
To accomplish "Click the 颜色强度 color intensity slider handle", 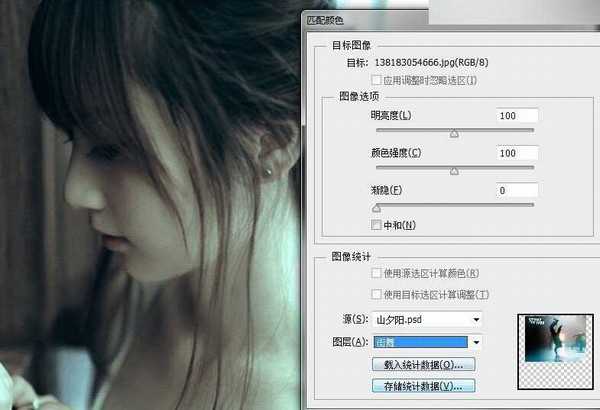I will pos(454,170).
